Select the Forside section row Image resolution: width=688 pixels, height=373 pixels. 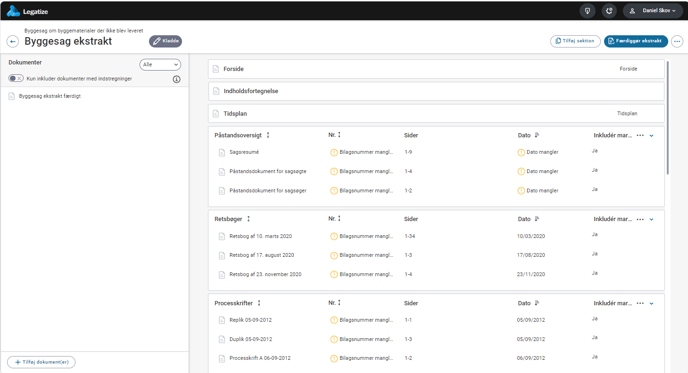[x=436, y=69]
